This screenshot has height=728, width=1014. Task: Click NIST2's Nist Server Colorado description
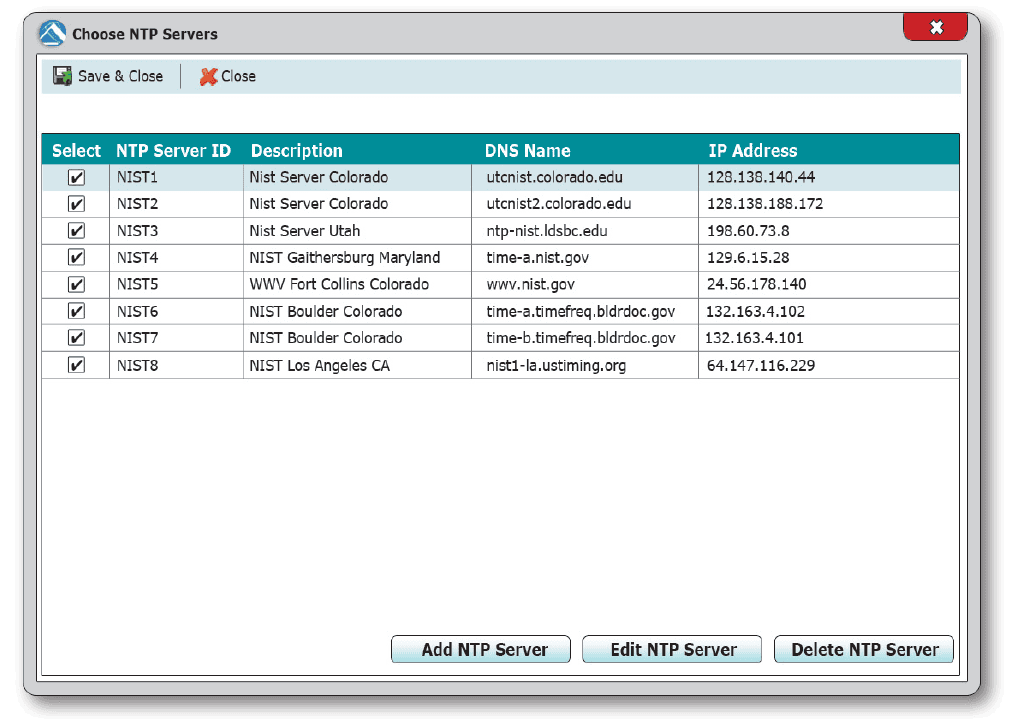point(319,204)
